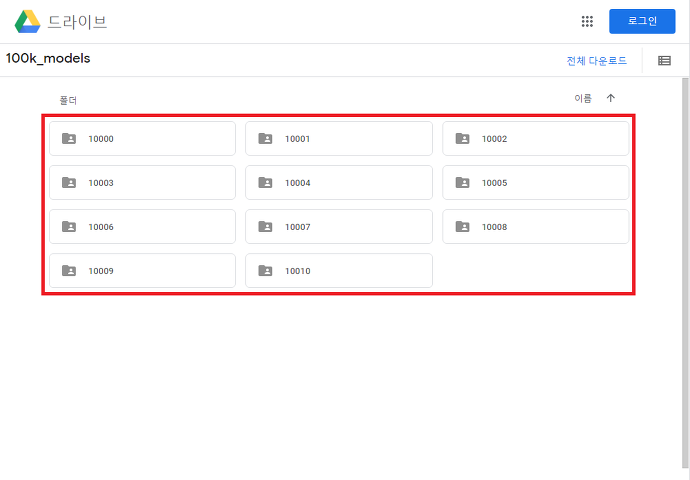This screenshot has width=690, height=480.
Task: Click the shared folder icon of 10005
Action: coord(462,183)
